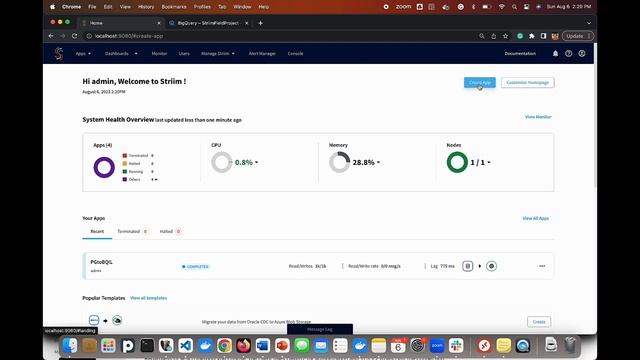The height and width of the screenshot is (360, 640).
Task: Click the PGtoBQIL target BigQuery icon
Action: (491, 266)
